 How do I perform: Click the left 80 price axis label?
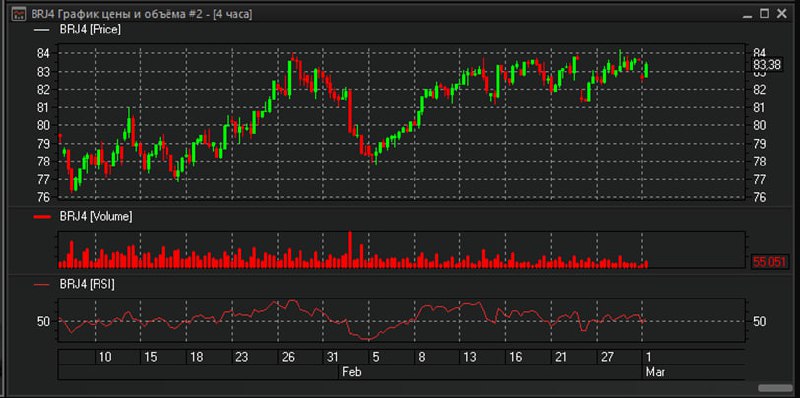(x=43, y=125)
